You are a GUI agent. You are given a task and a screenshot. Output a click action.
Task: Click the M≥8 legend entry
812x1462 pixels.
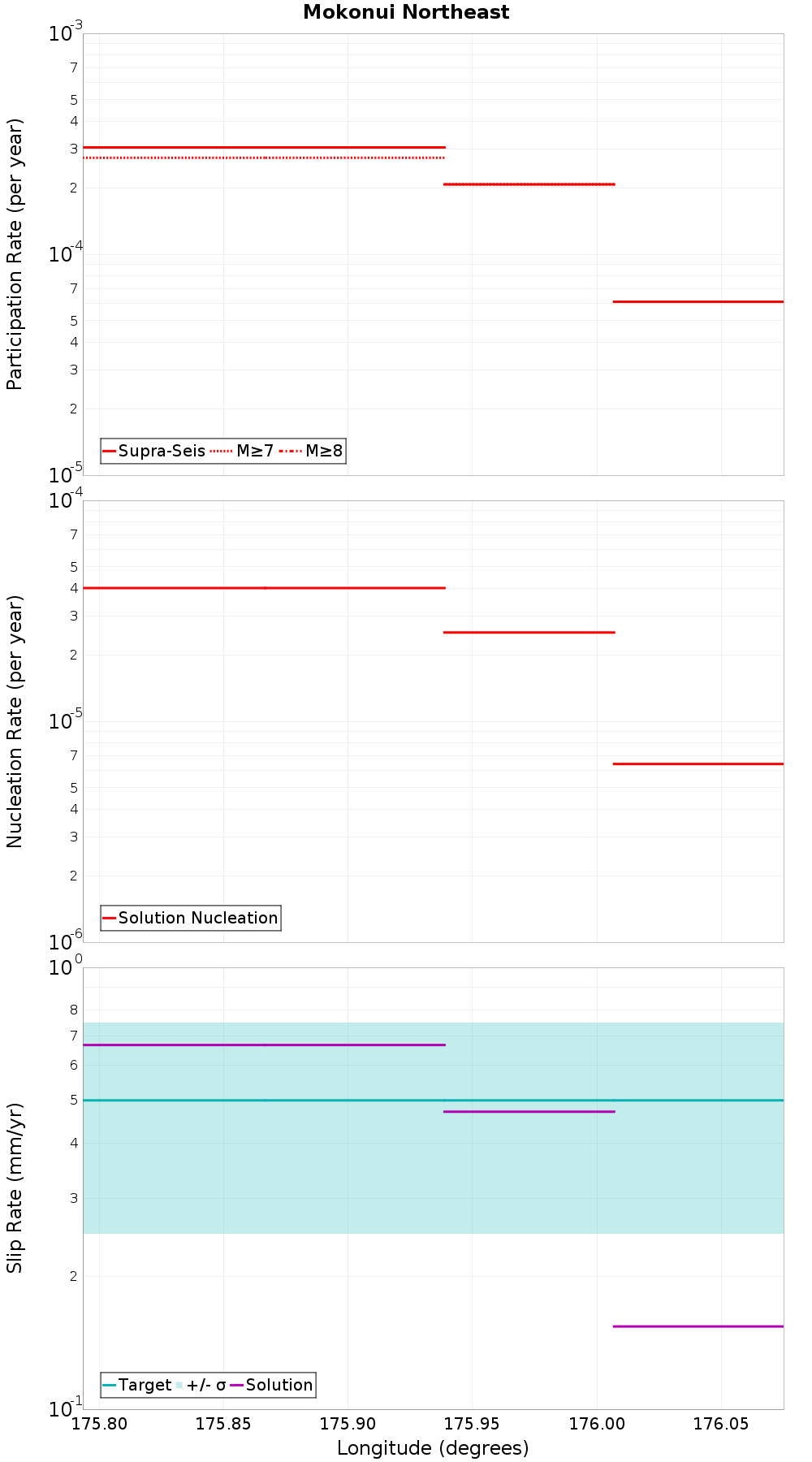pos(311,451)
